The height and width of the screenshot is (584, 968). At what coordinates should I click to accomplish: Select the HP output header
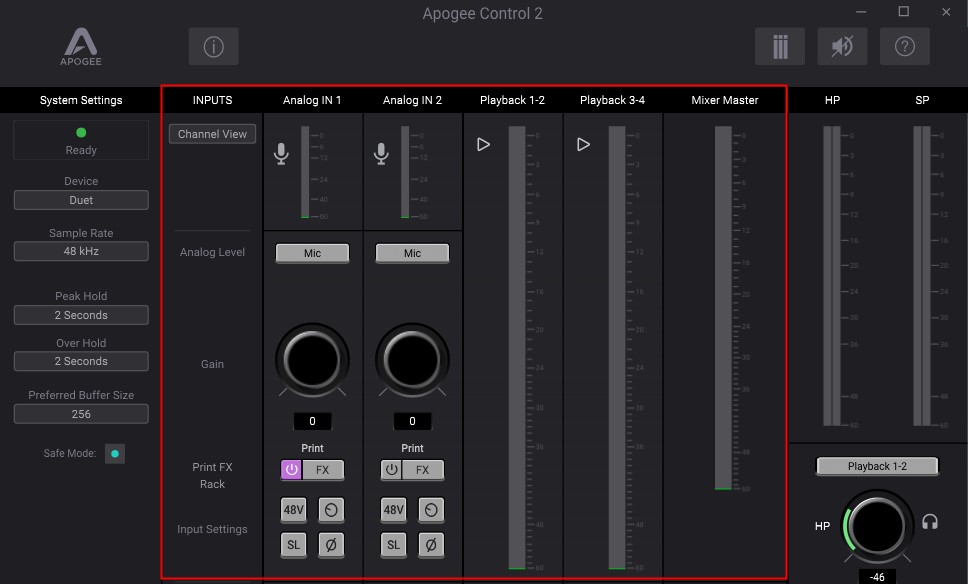pos(832,100)
